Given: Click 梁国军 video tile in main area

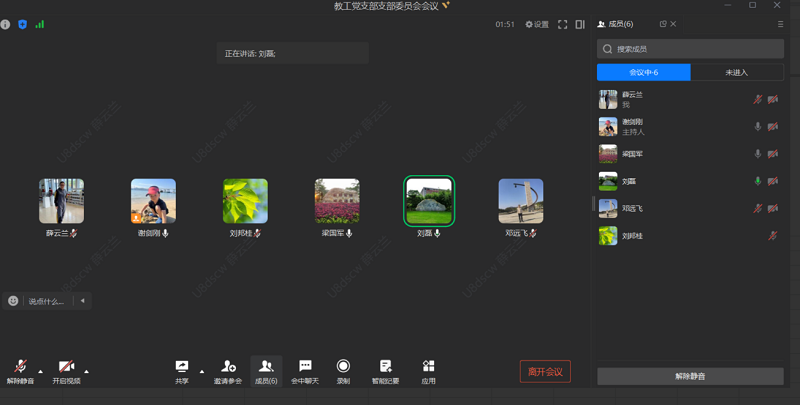Looking at the screenshot, I should point(337,201).
